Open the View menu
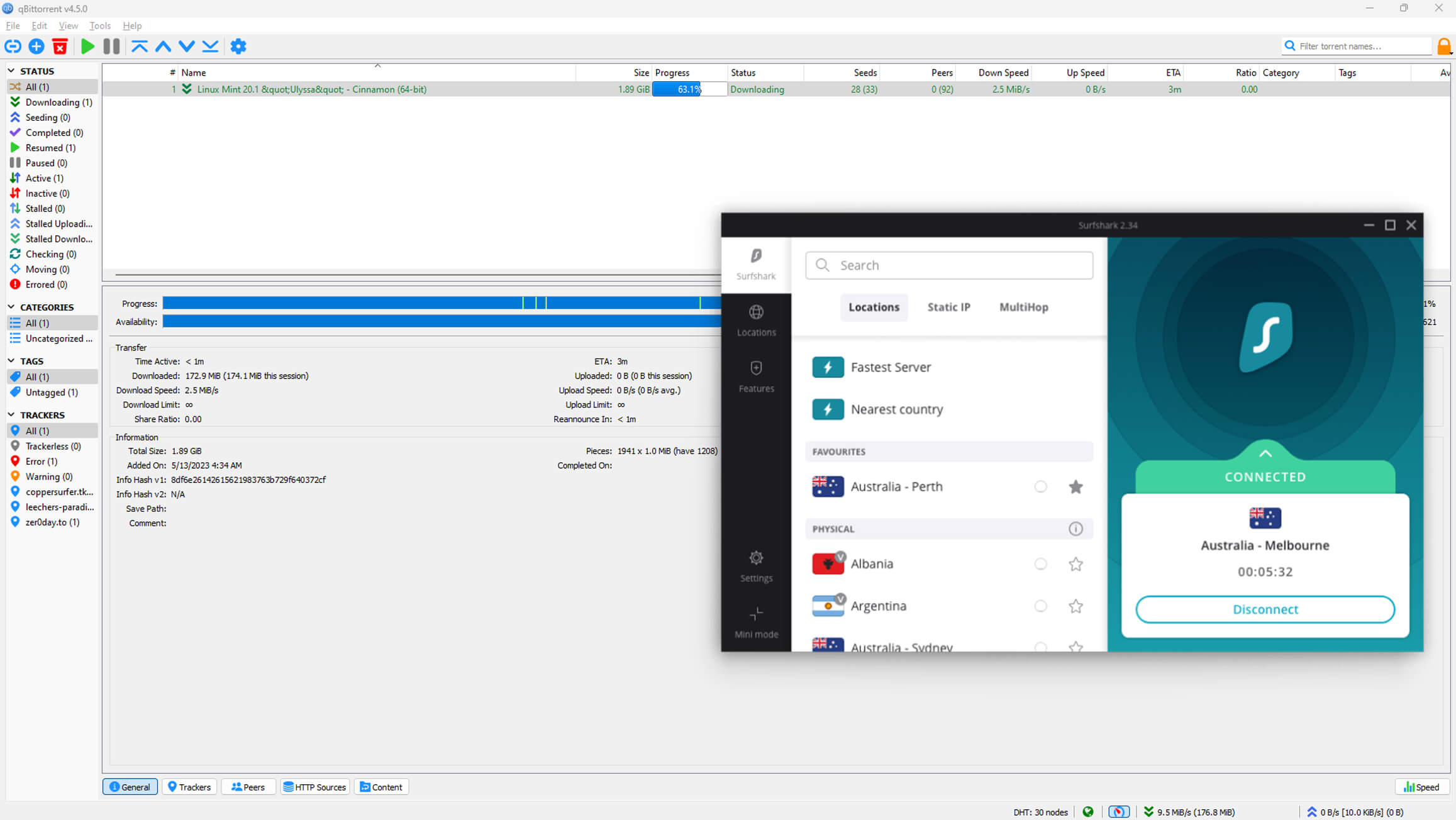Viewport: 1456px width, 820px height. (x=68, y=26)
